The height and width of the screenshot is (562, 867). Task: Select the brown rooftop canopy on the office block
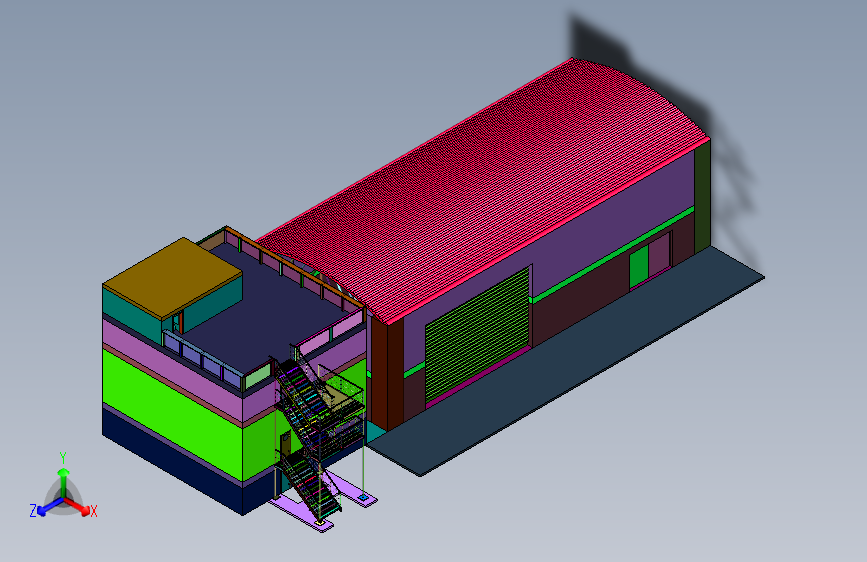pyautogui.click(x=172, y=277)
